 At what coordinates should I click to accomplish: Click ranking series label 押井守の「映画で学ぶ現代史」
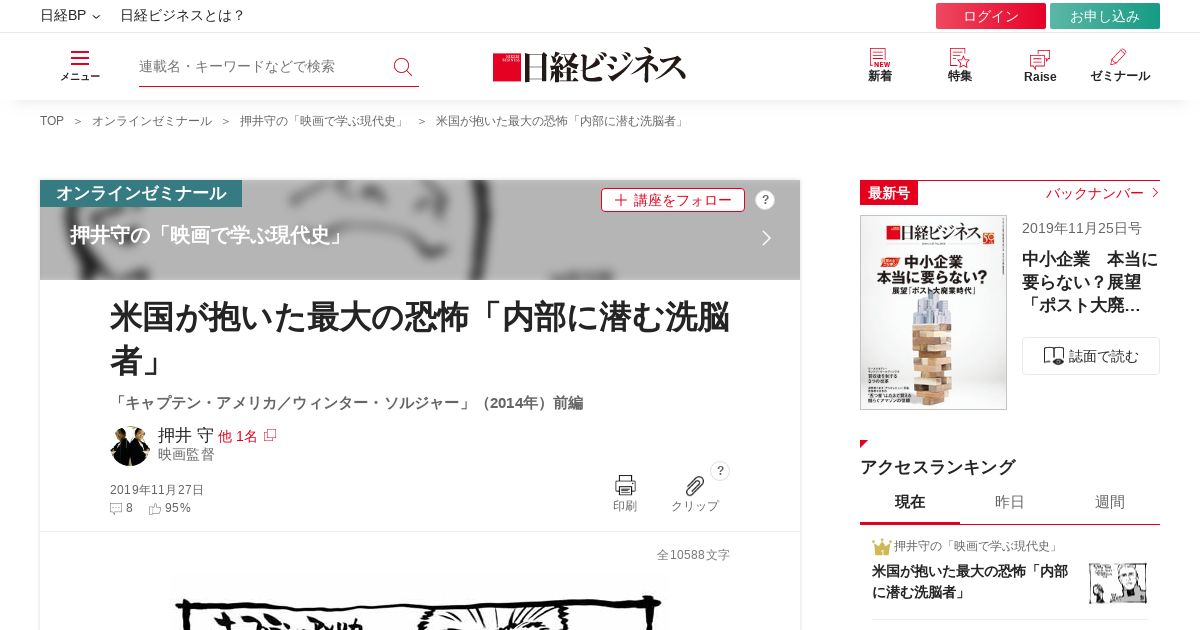click(x=977, y=546)
